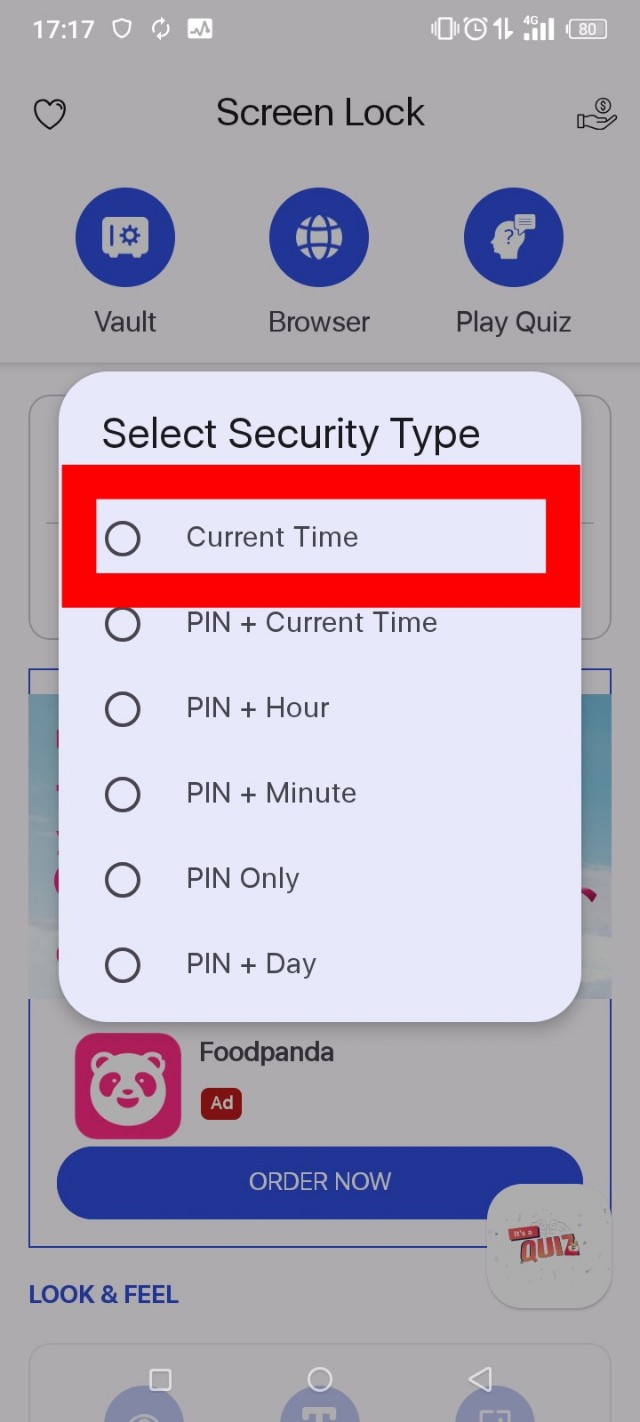Pick the PIN + Minute radio button
640x1422 pixels.
[x=123, y=794]
